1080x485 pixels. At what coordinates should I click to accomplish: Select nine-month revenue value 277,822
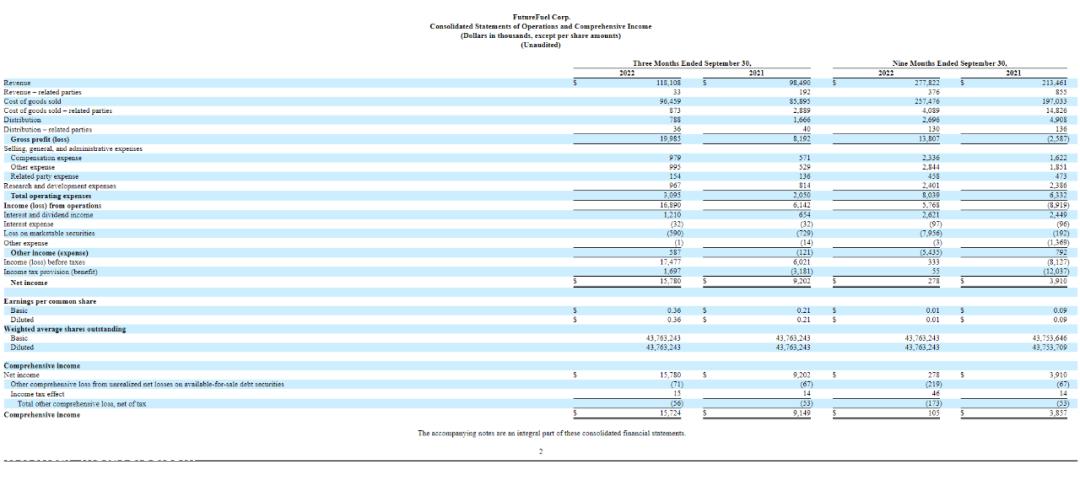928,82
